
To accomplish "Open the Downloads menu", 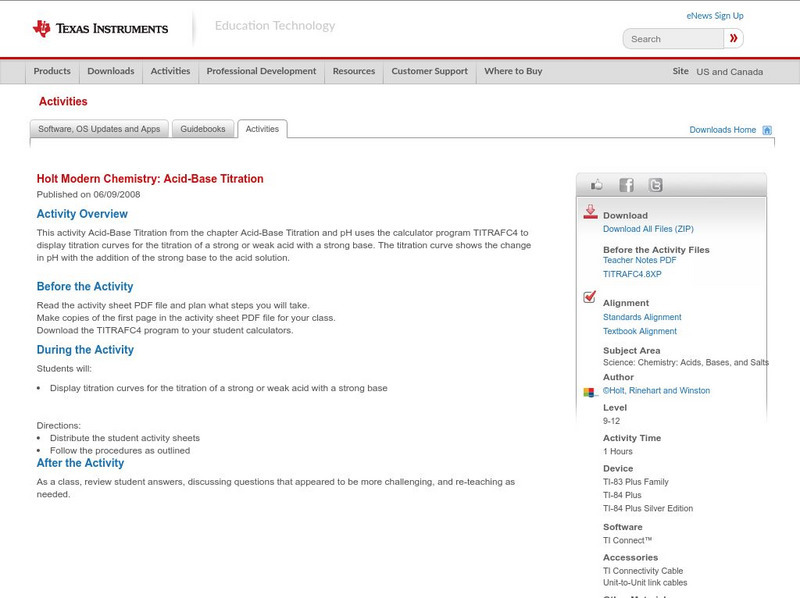I will [111, 71].
